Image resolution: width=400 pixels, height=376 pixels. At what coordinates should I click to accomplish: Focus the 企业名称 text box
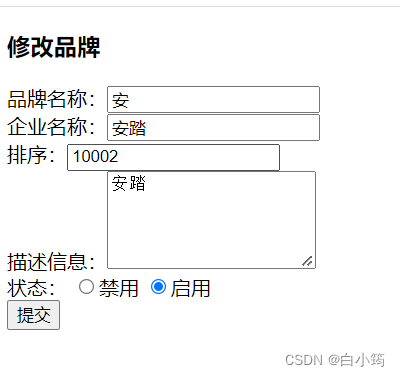click(x=213, y=128)
